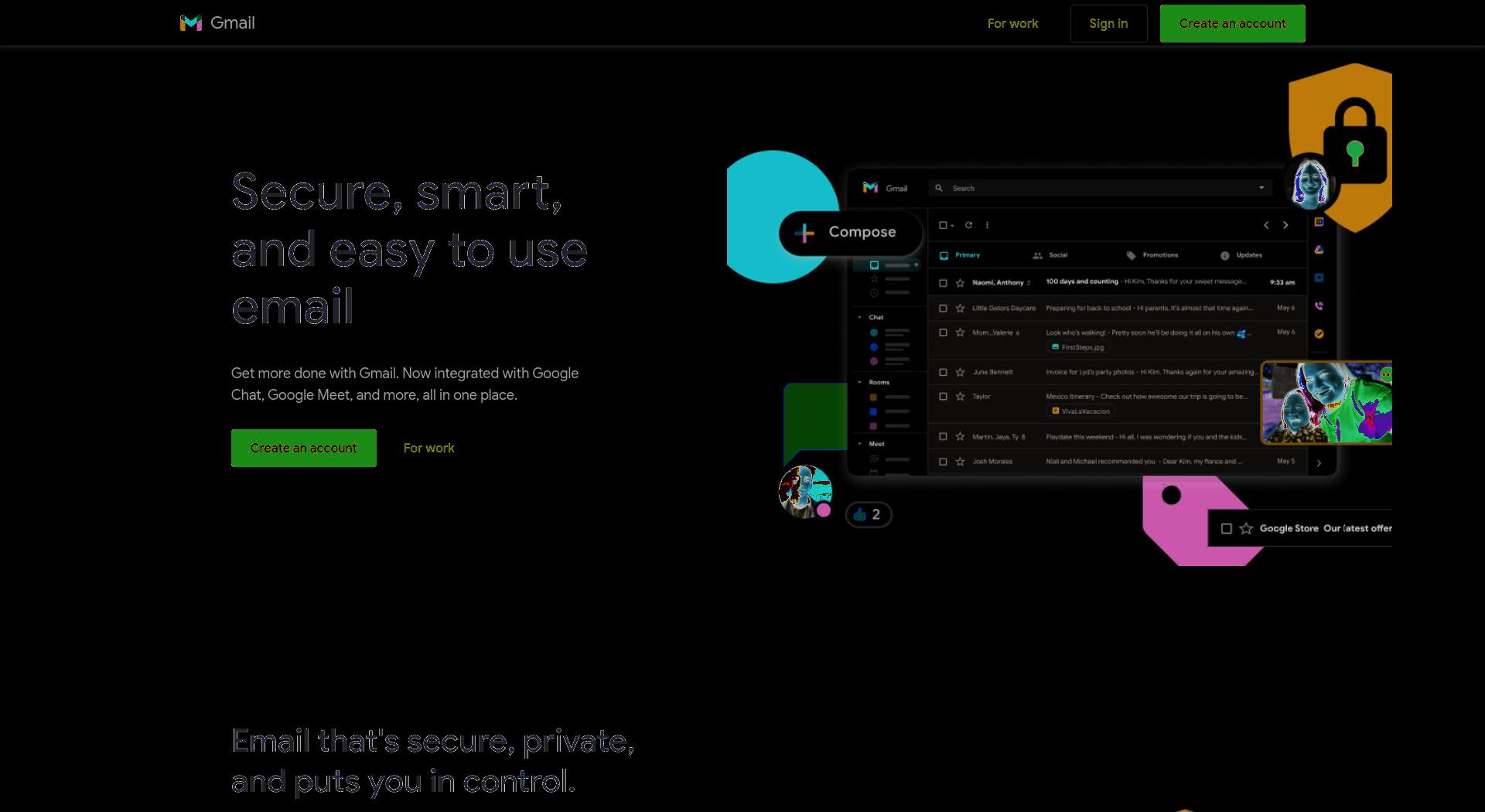Collapse the Rooms section arrow
This screenshot has width=1485, height=812.
pyautogui.click(x=859, y=382)
